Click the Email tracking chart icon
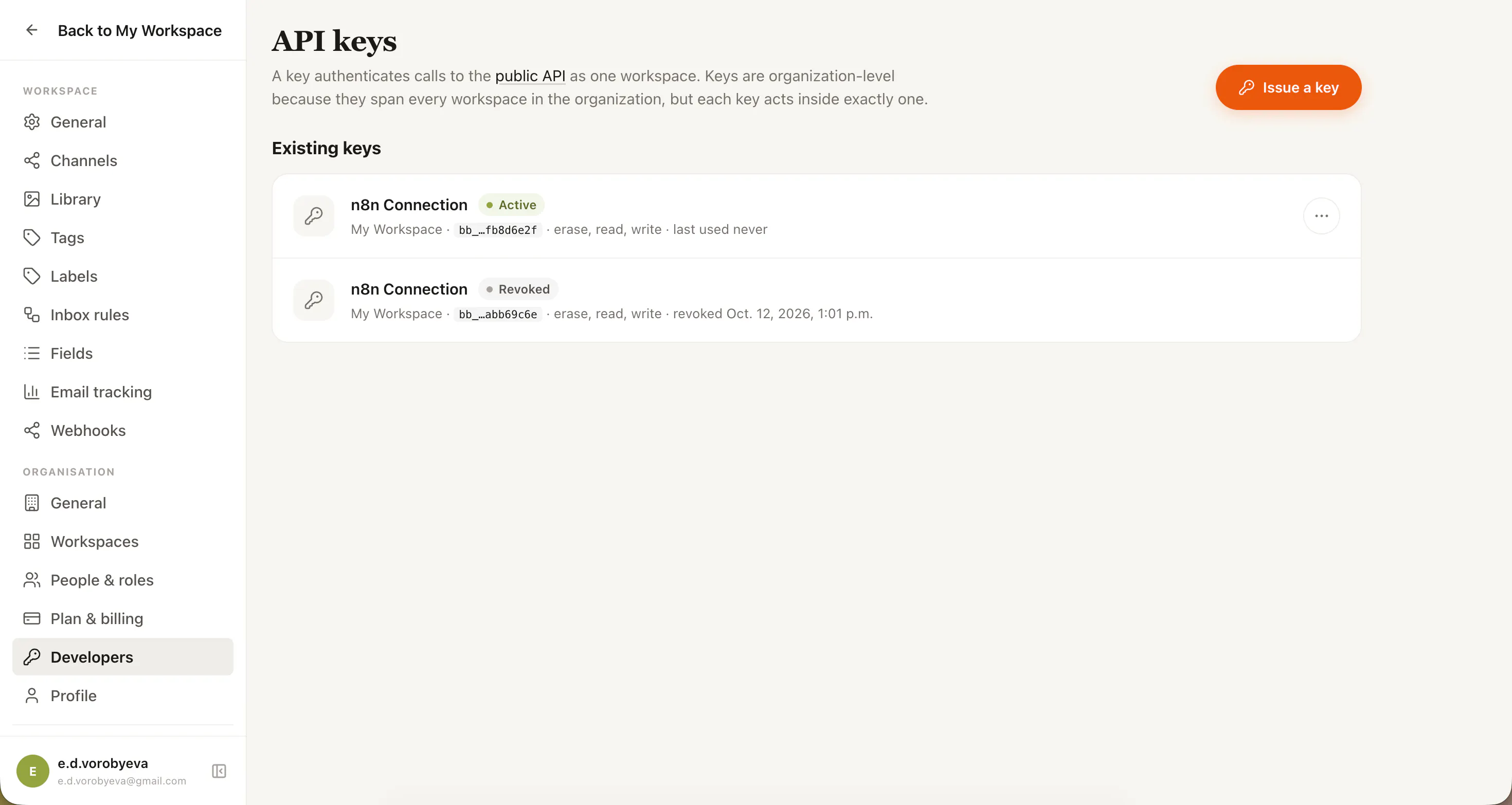This screenshot has width=1512, height=805. tap(32, 391)
